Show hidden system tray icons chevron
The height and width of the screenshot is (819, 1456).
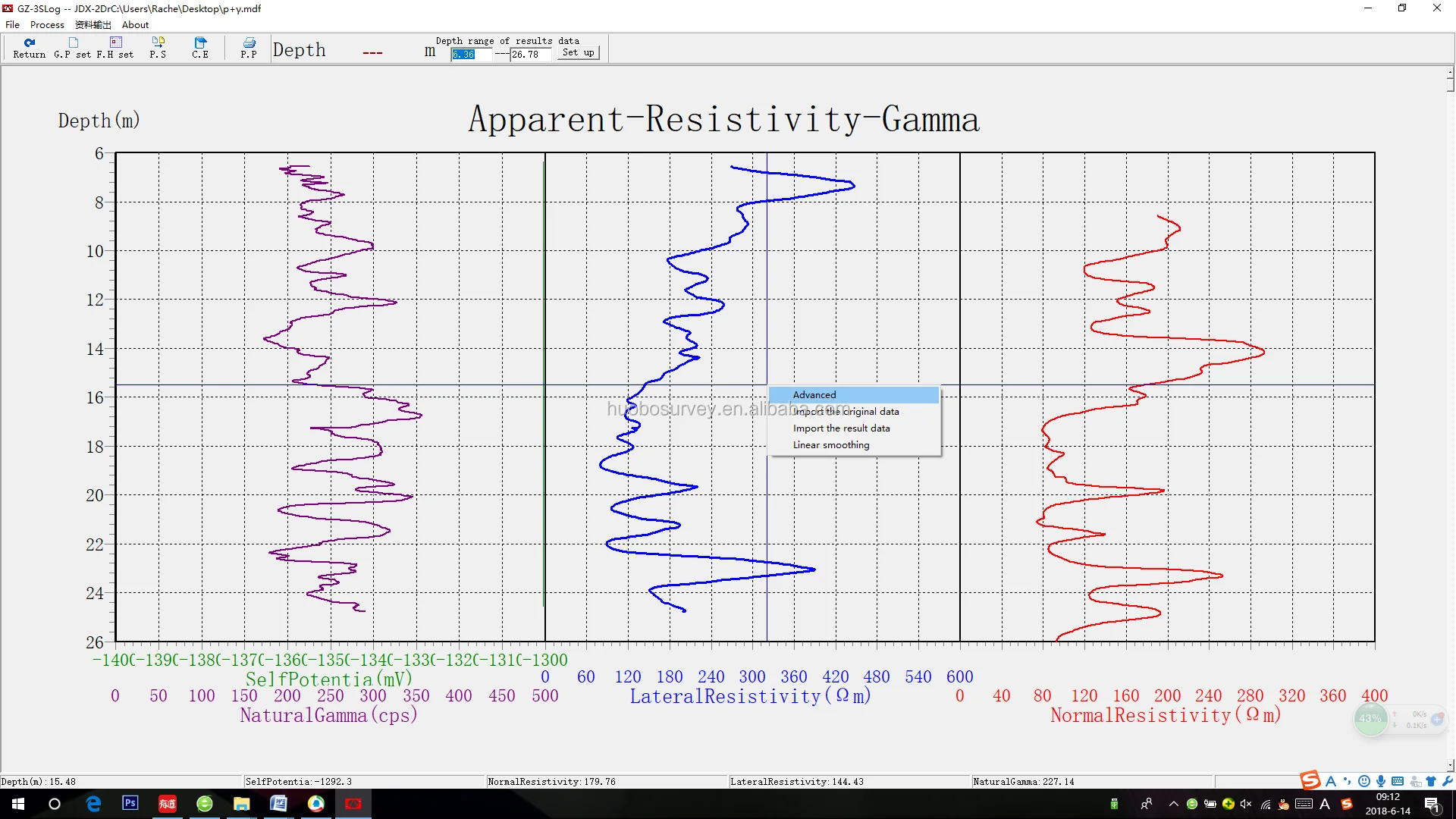tap(1173, 804)
